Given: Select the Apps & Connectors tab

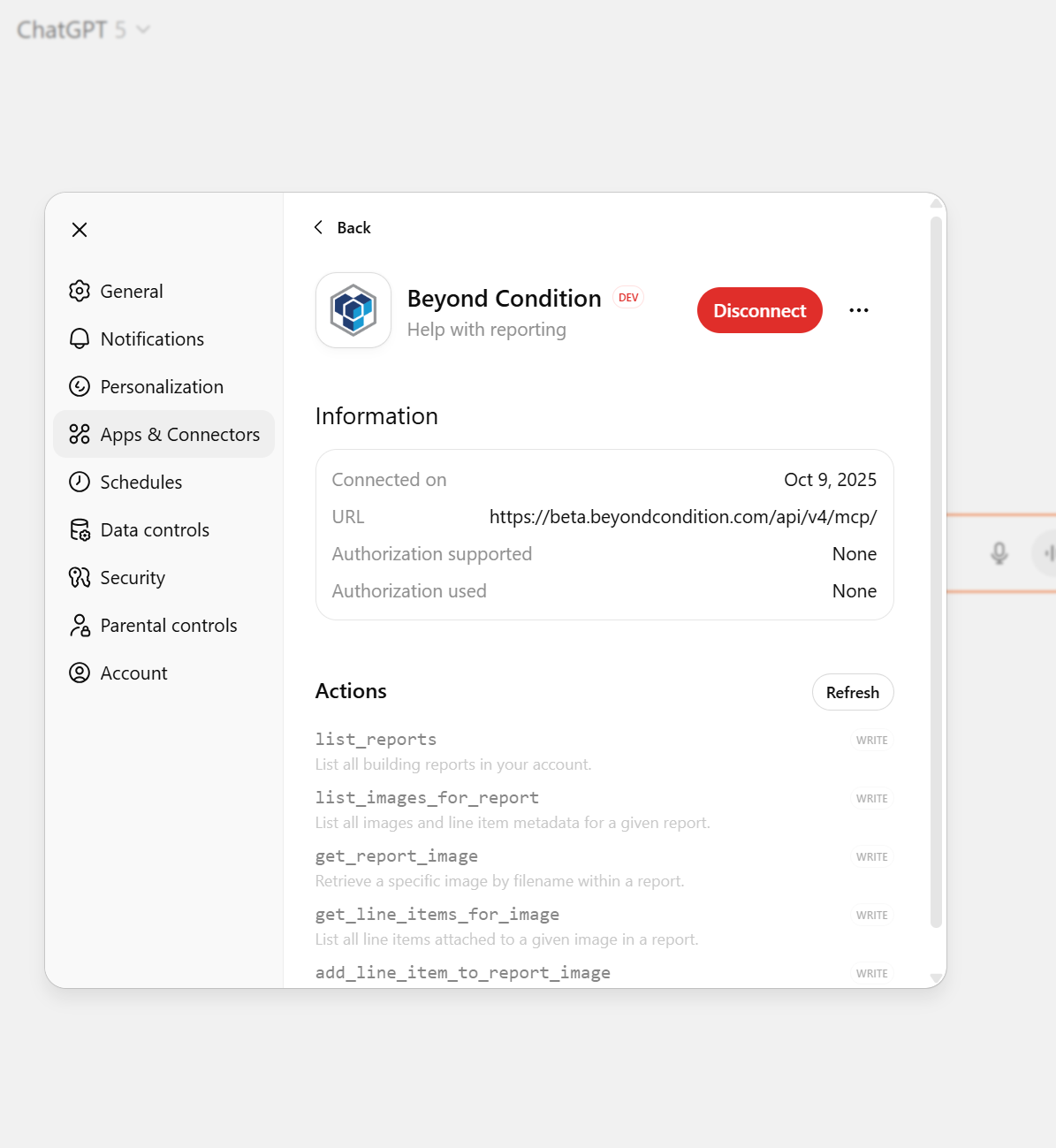Looking at the screenshot, I should coord(163,434).
